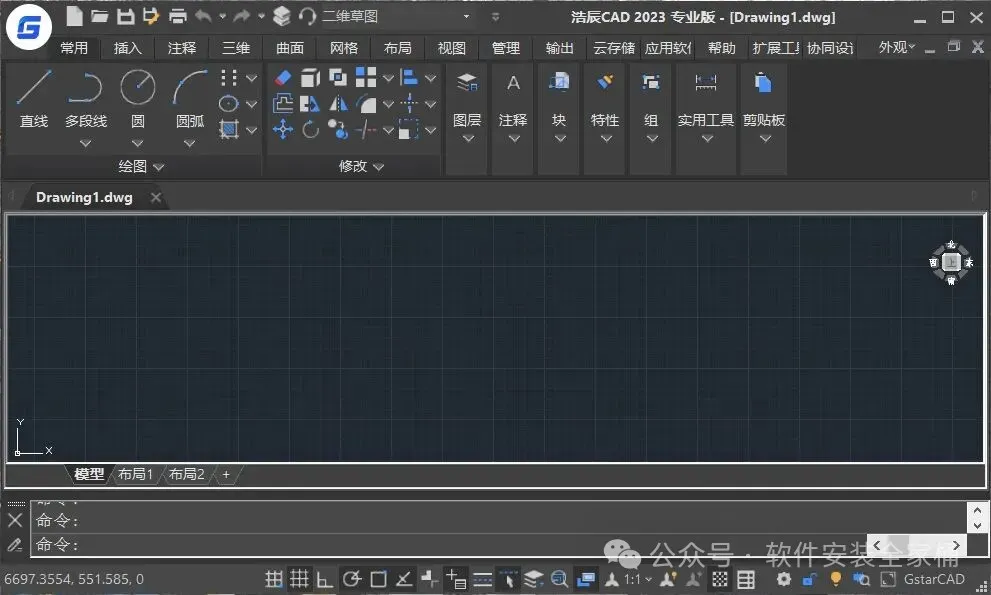The image size is (991, 595).
Task: Toggle polar tracking in status bar
Action: click(x=351, y=579)
